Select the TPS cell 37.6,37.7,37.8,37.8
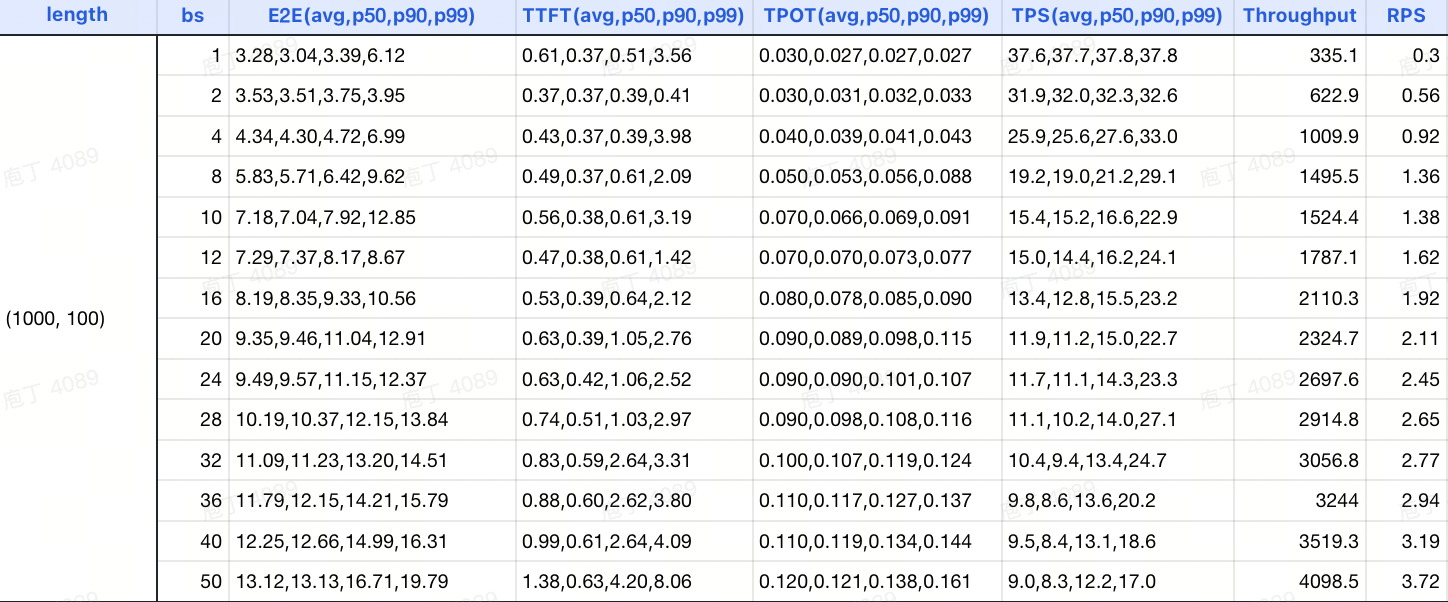The image size is (1448, 602). click(1092, 56)
